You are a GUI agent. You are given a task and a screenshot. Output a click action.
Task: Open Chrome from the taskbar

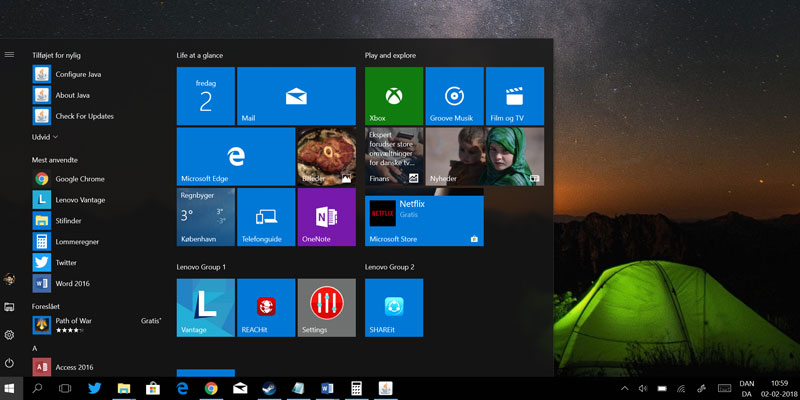pyautogui.click(x=211, y=389)
